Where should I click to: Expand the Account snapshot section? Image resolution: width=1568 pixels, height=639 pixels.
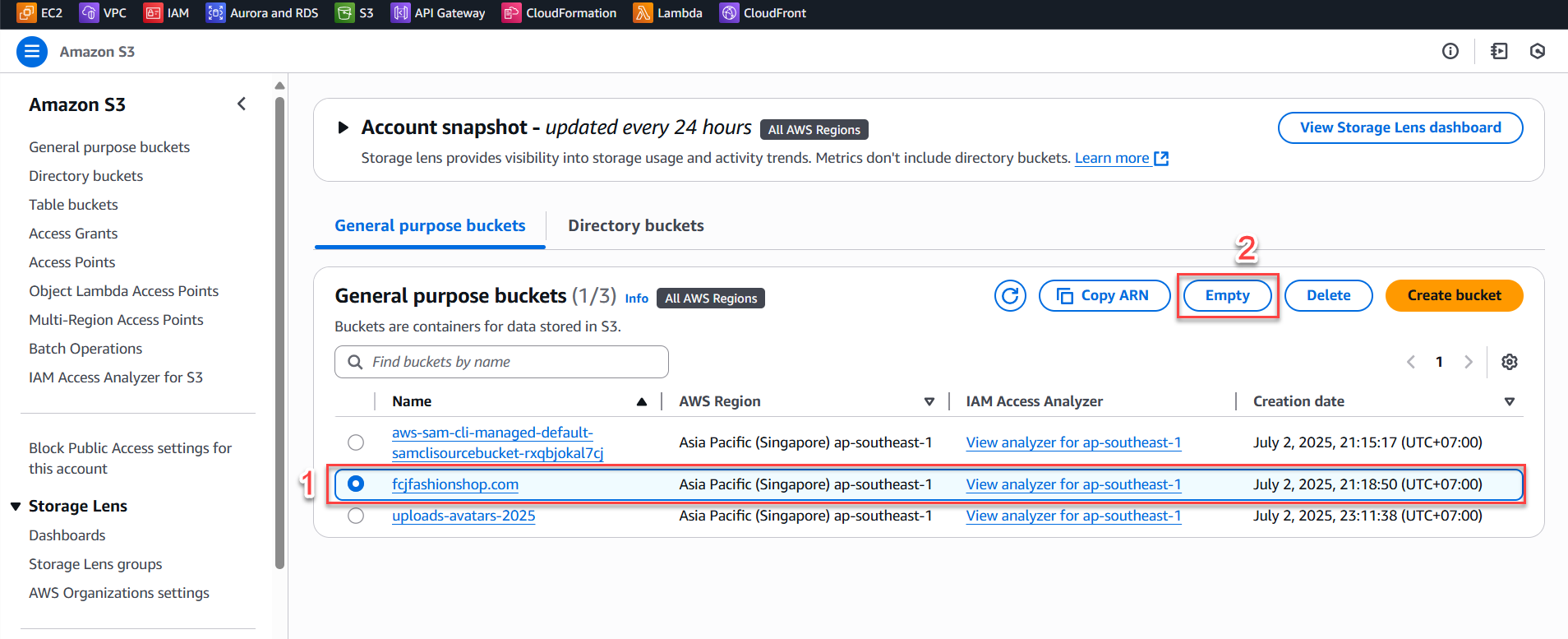(344, 127)
